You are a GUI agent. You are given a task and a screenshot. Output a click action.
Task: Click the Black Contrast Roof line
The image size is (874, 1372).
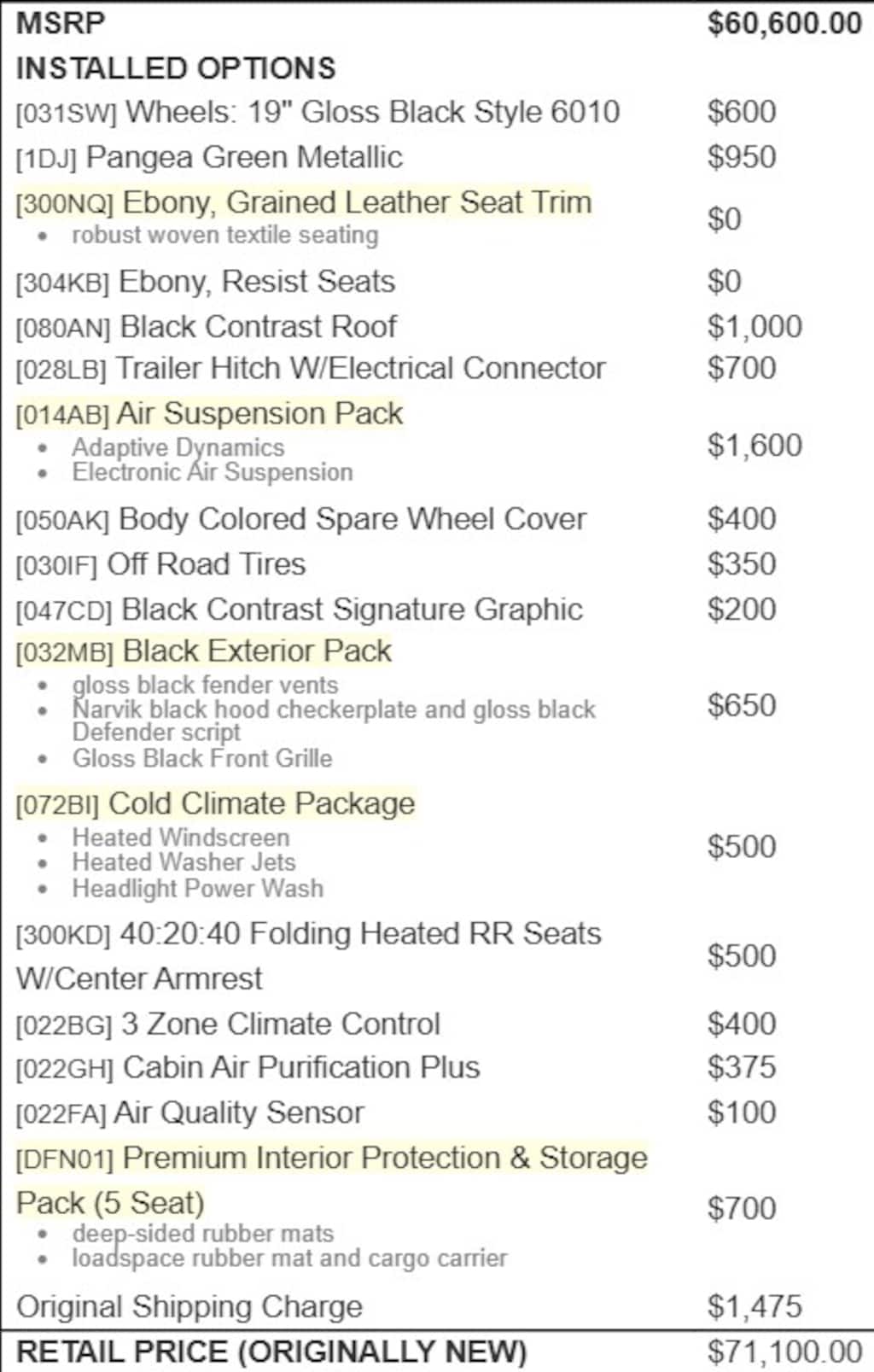[x=258, y=326]
